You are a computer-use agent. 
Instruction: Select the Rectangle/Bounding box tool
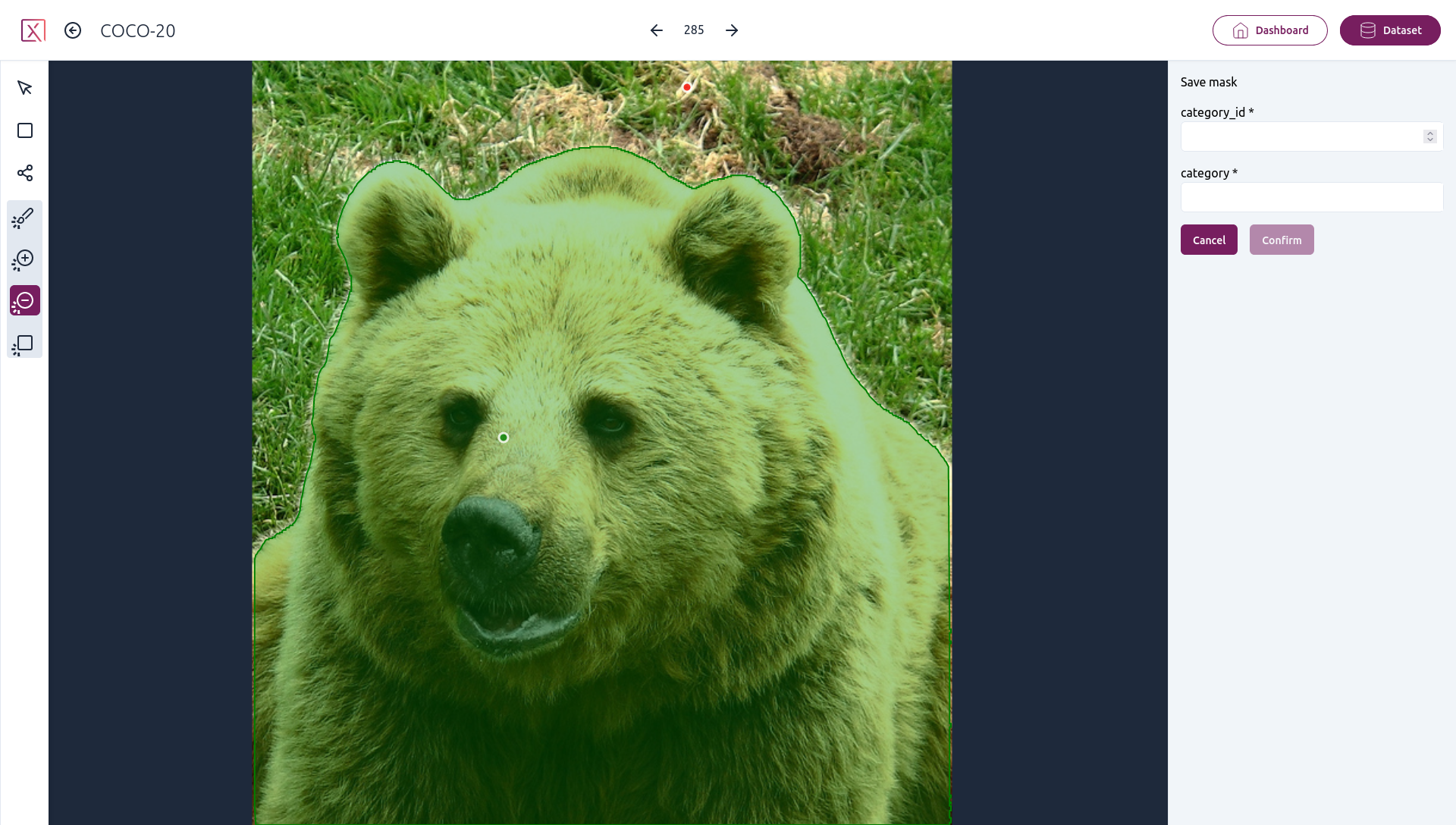[x=25, y=131]
